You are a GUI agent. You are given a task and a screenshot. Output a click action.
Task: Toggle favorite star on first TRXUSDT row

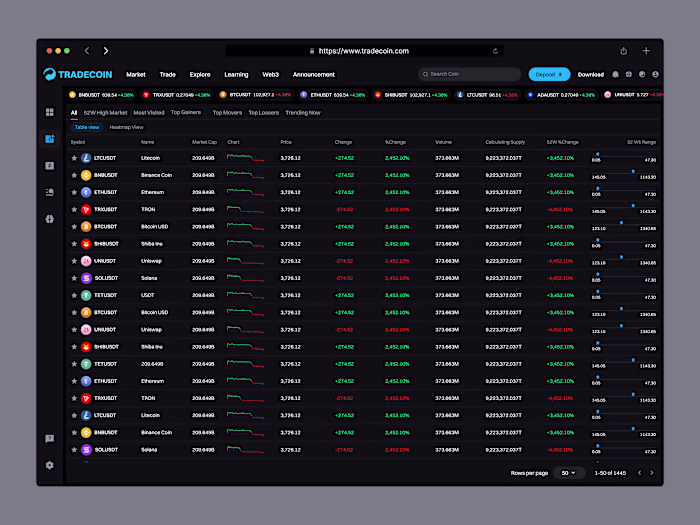(x=74, y=209)
